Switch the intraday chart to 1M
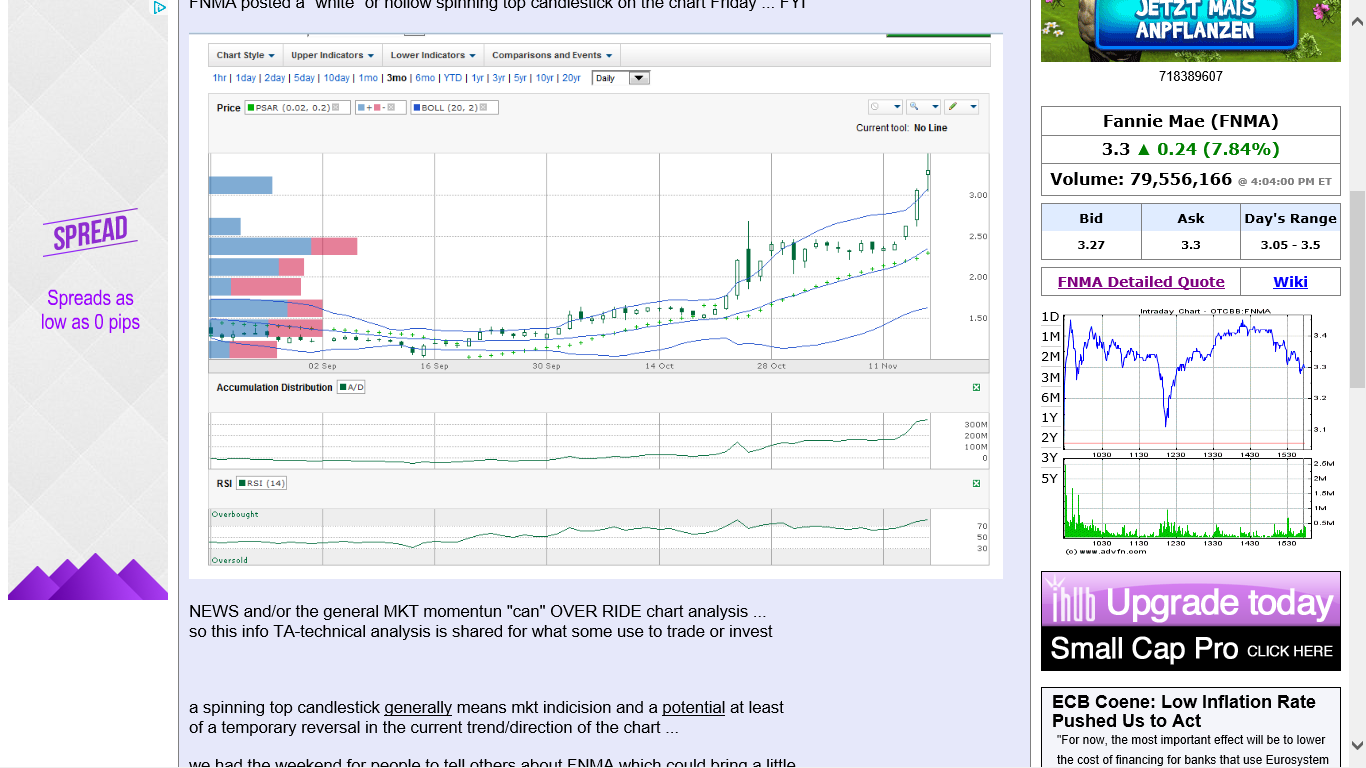This screenshot has height=768, width=1366. tap(1050, 337)
